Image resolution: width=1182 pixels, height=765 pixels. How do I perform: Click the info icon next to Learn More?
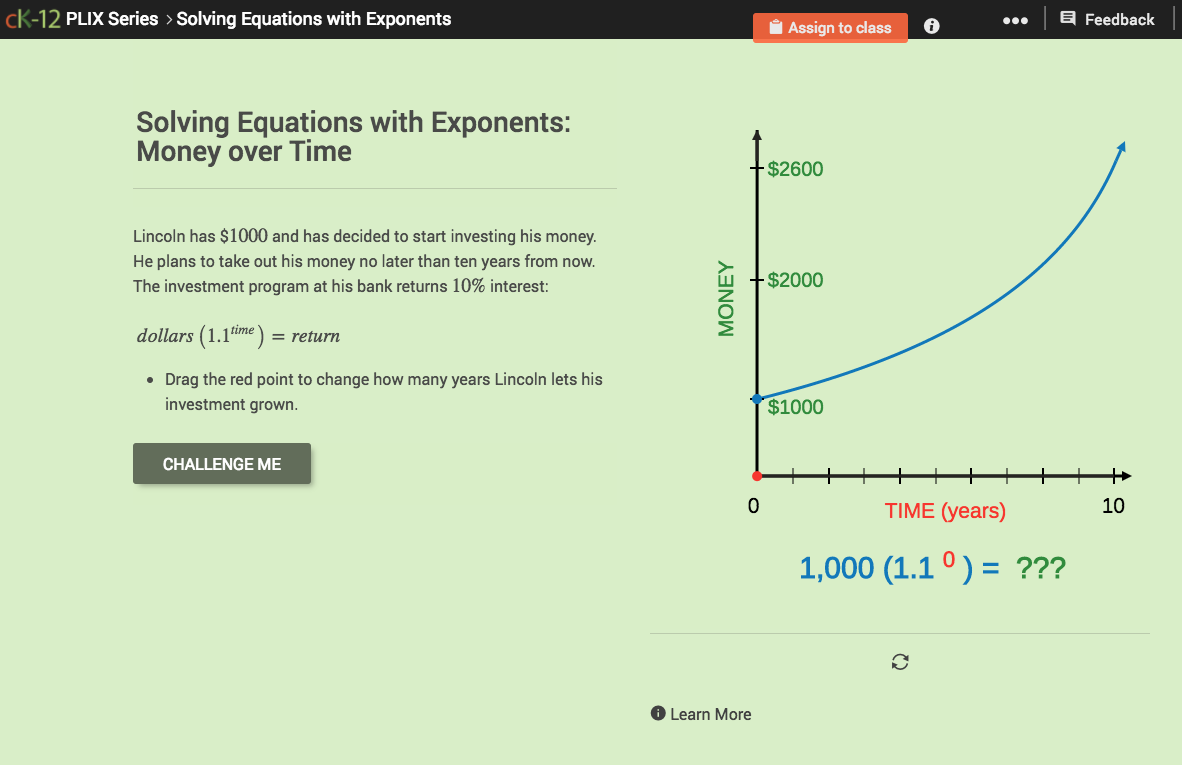tap(658, 713)
